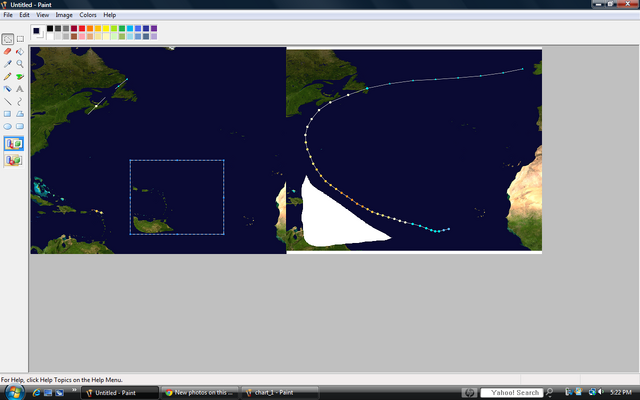The height and width of the screenshot is (400, 640).
Task: Select the Text tool
Action: (20, 89)
